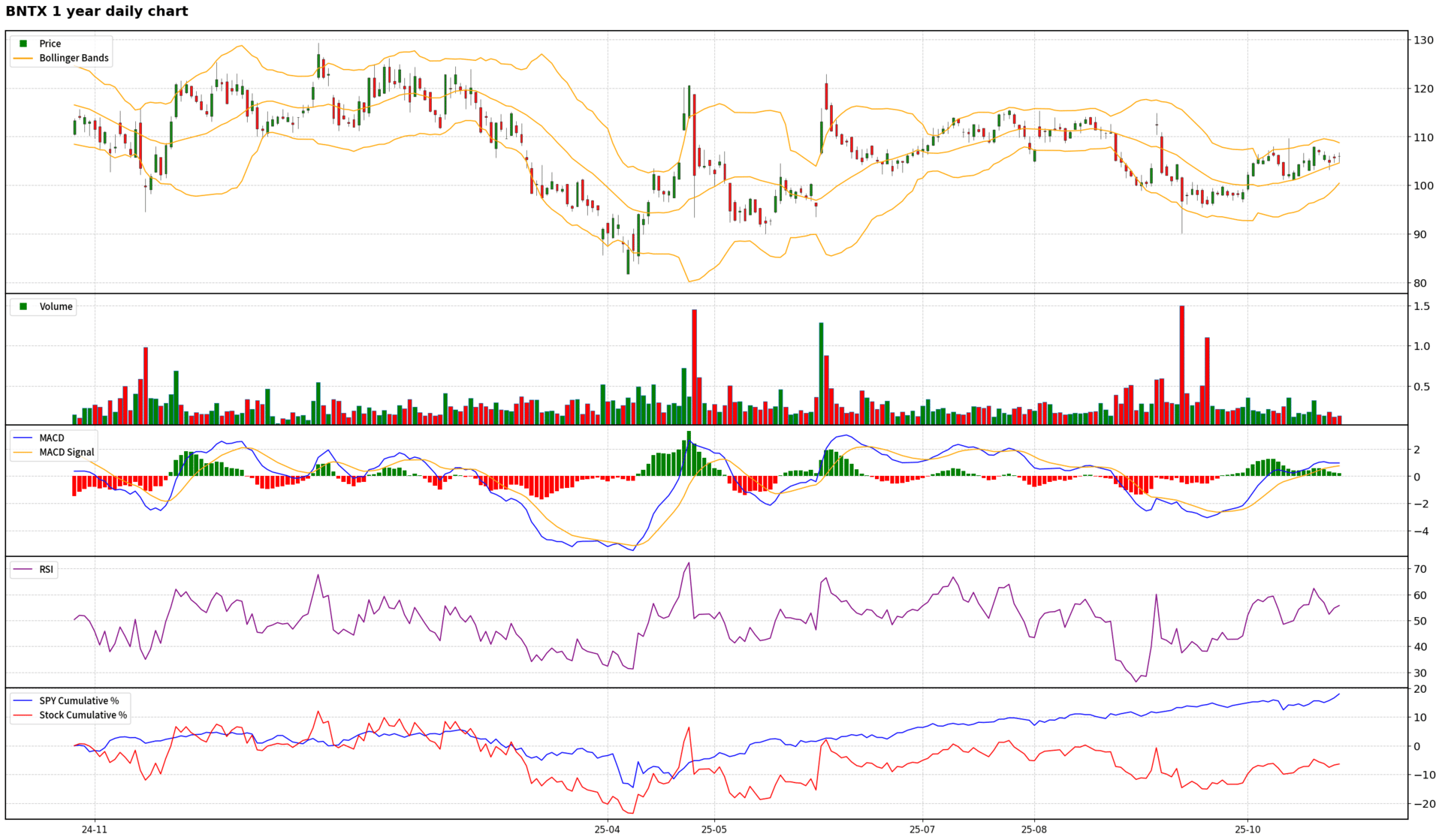Click the Stock Cumulative % legend line
Viewport: 1442px width, 840px height.
click(x=23, y=715)
